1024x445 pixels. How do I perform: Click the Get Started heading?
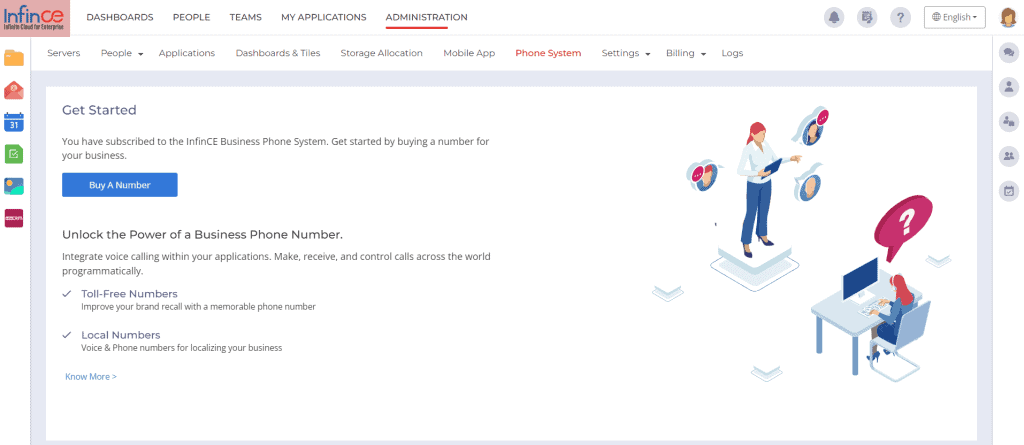tap(99, 110)
